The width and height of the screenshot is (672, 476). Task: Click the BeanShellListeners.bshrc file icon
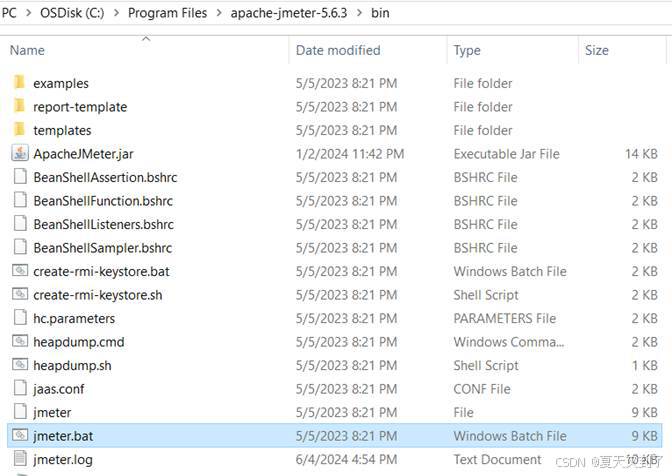coord(20,224)
